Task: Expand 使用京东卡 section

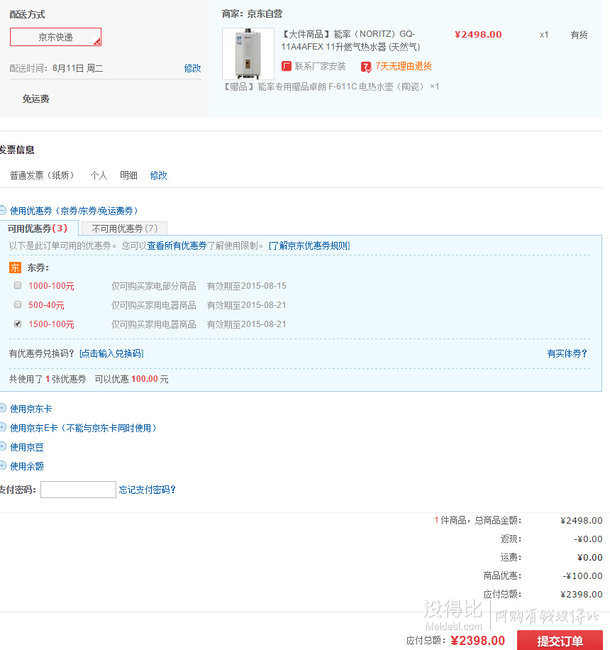Action: coord(31,409)
